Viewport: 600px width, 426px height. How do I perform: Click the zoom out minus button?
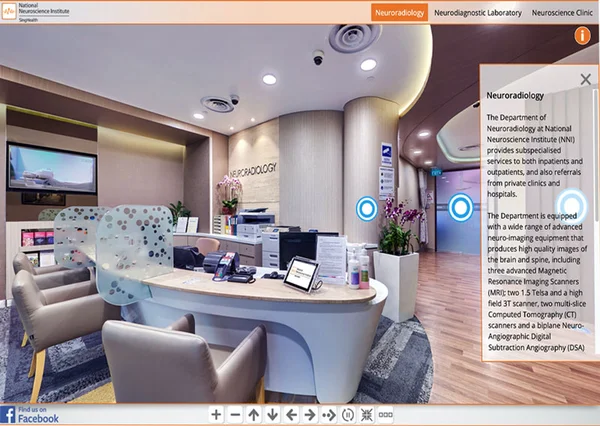(x=235, y=414)
